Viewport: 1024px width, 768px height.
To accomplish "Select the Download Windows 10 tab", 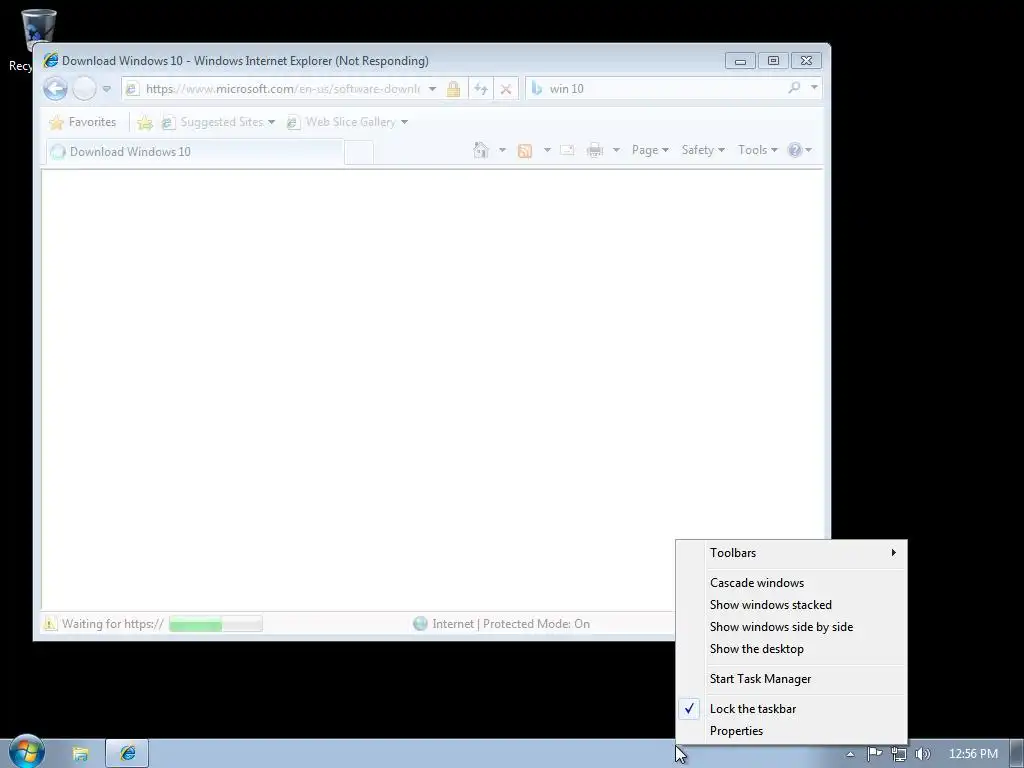I will coord(194,152).
